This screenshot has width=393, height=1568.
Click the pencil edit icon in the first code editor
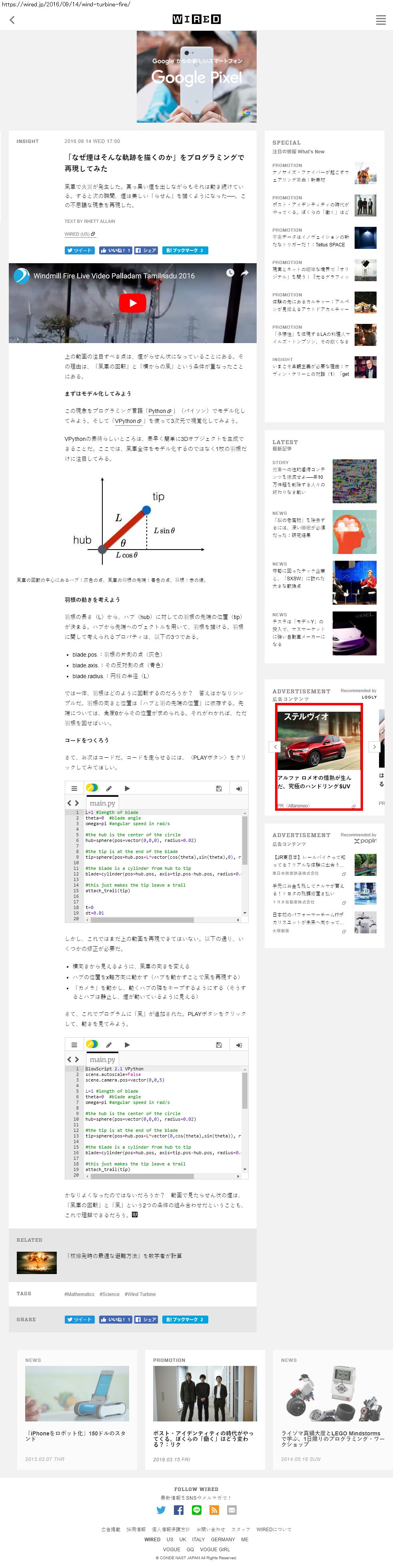click(108, 788)
